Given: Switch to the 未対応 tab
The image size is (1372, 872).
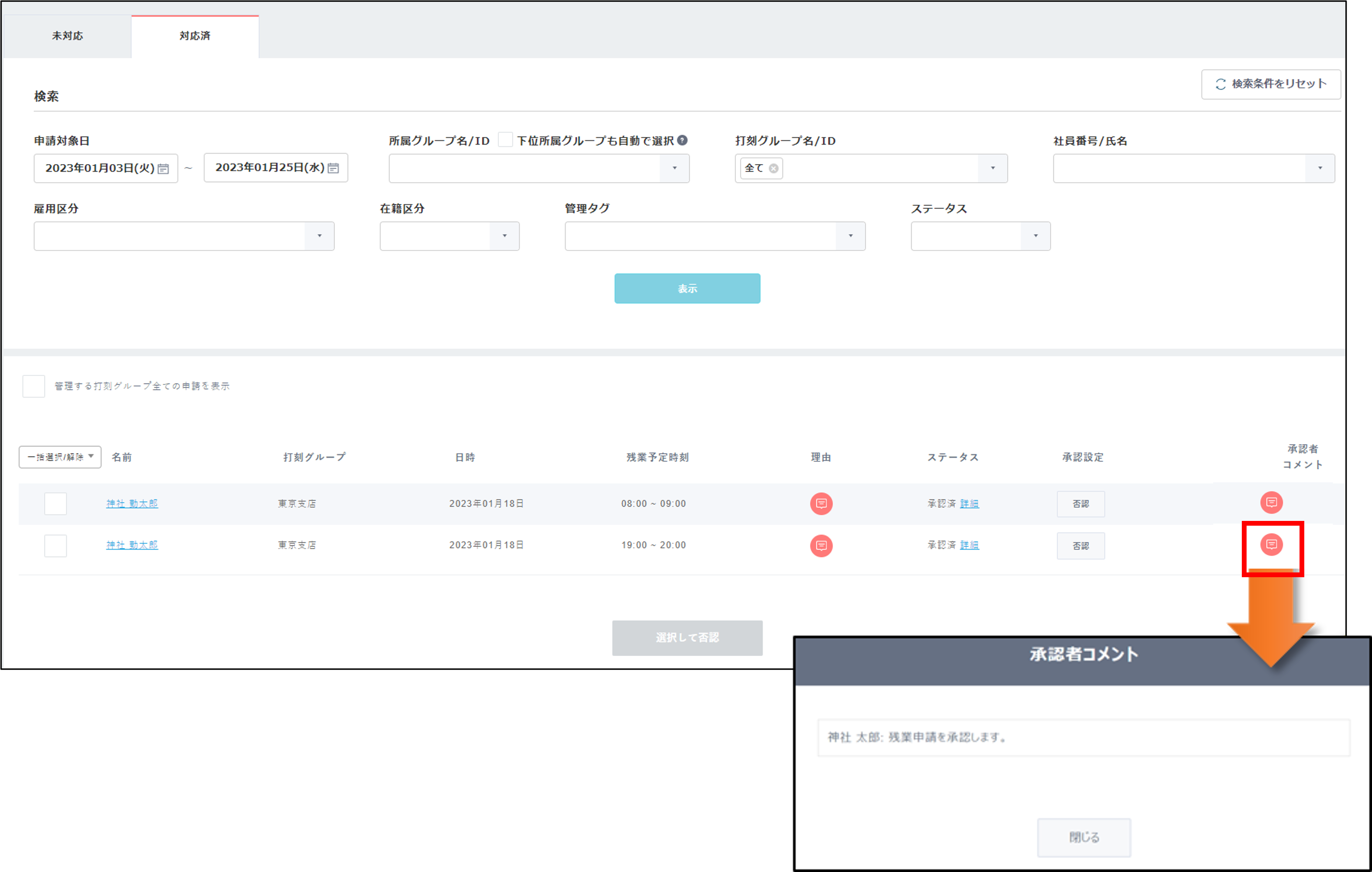Looking at the screenshot, I should (x=67, y=36).
